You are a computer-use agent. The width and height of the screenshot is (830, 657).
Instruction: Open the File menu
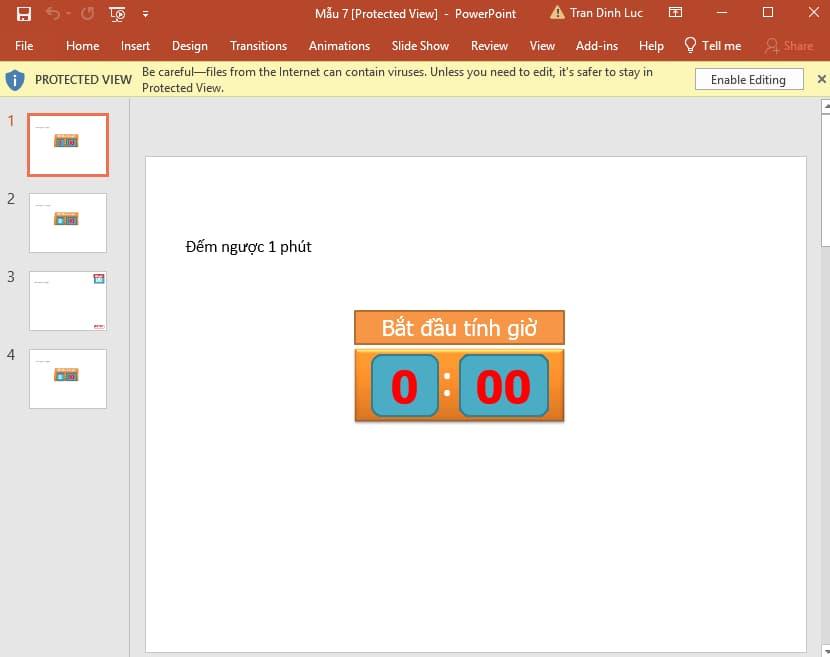click(x=23, y=45)
